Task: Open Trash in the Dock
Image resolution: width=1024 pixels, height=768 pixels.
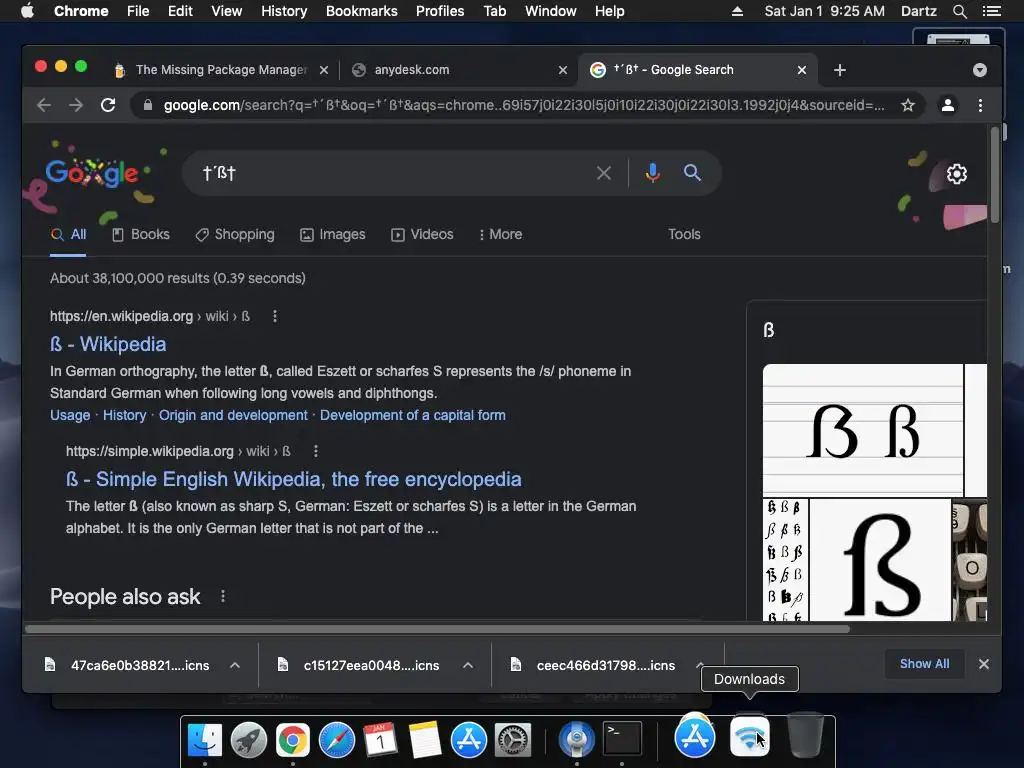Action: [805, 735]
